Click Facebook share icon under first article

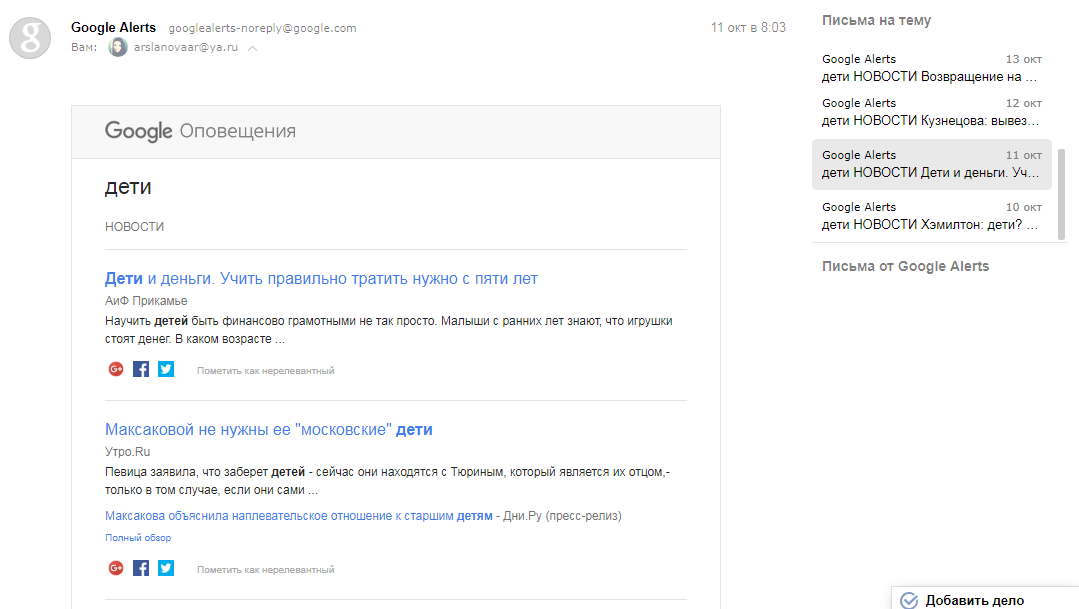pos(141,369)
